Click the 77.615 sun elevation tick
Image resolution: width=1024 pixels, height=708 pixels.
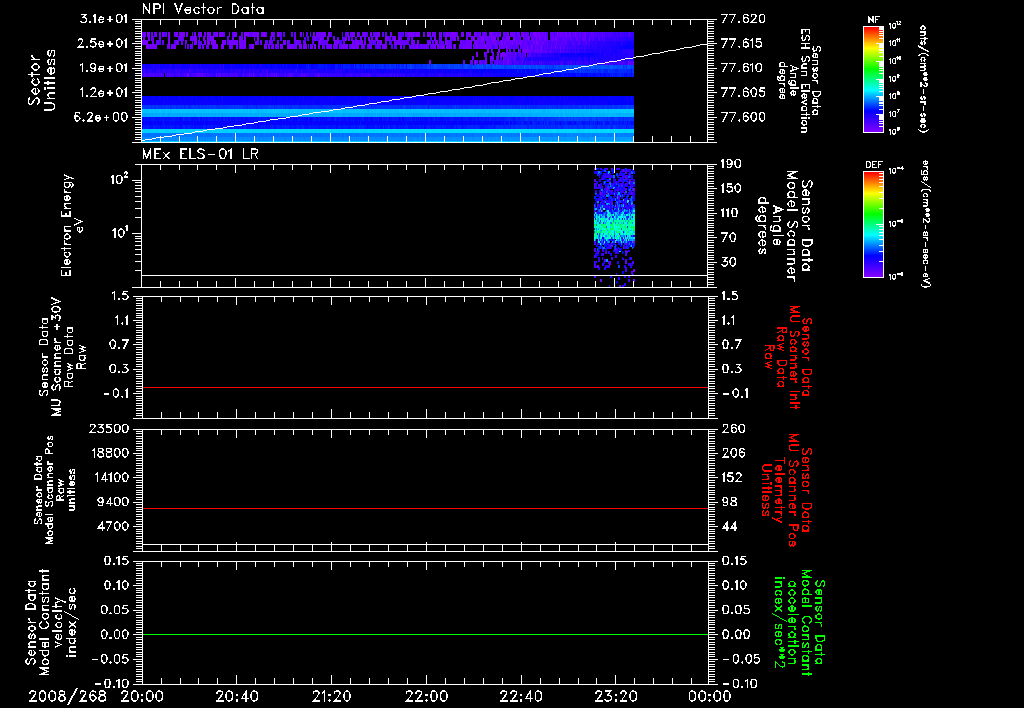743,44
